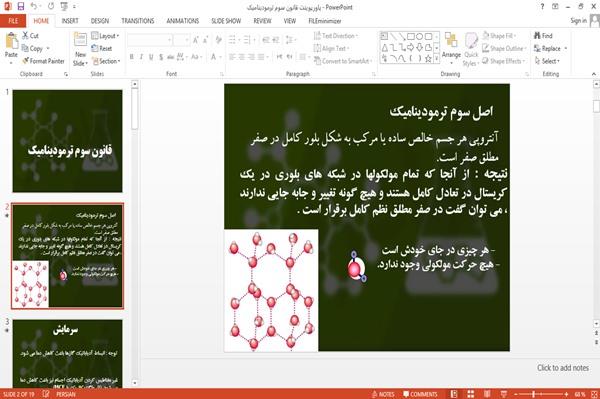Toggle bullet list formatting
The image size is (600, 399).
coord(233,39)
